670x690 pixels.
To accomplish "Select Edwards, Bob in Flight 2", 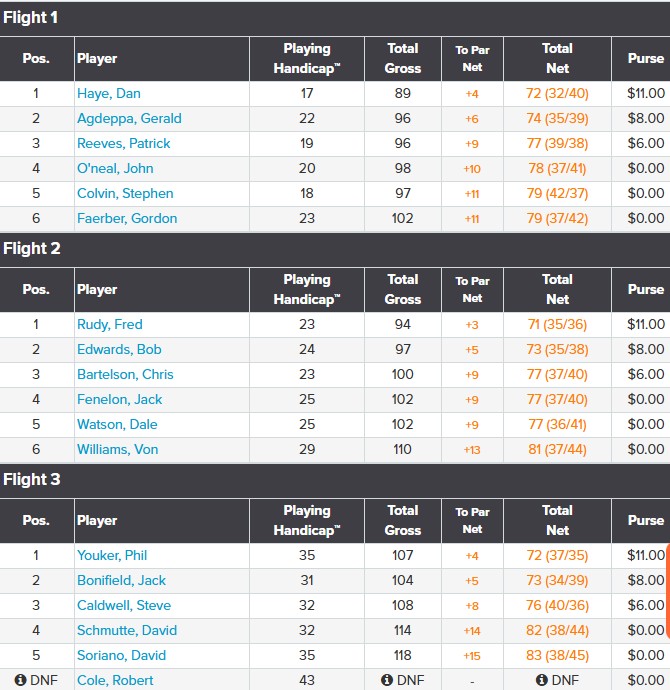I will coord(119,349).
